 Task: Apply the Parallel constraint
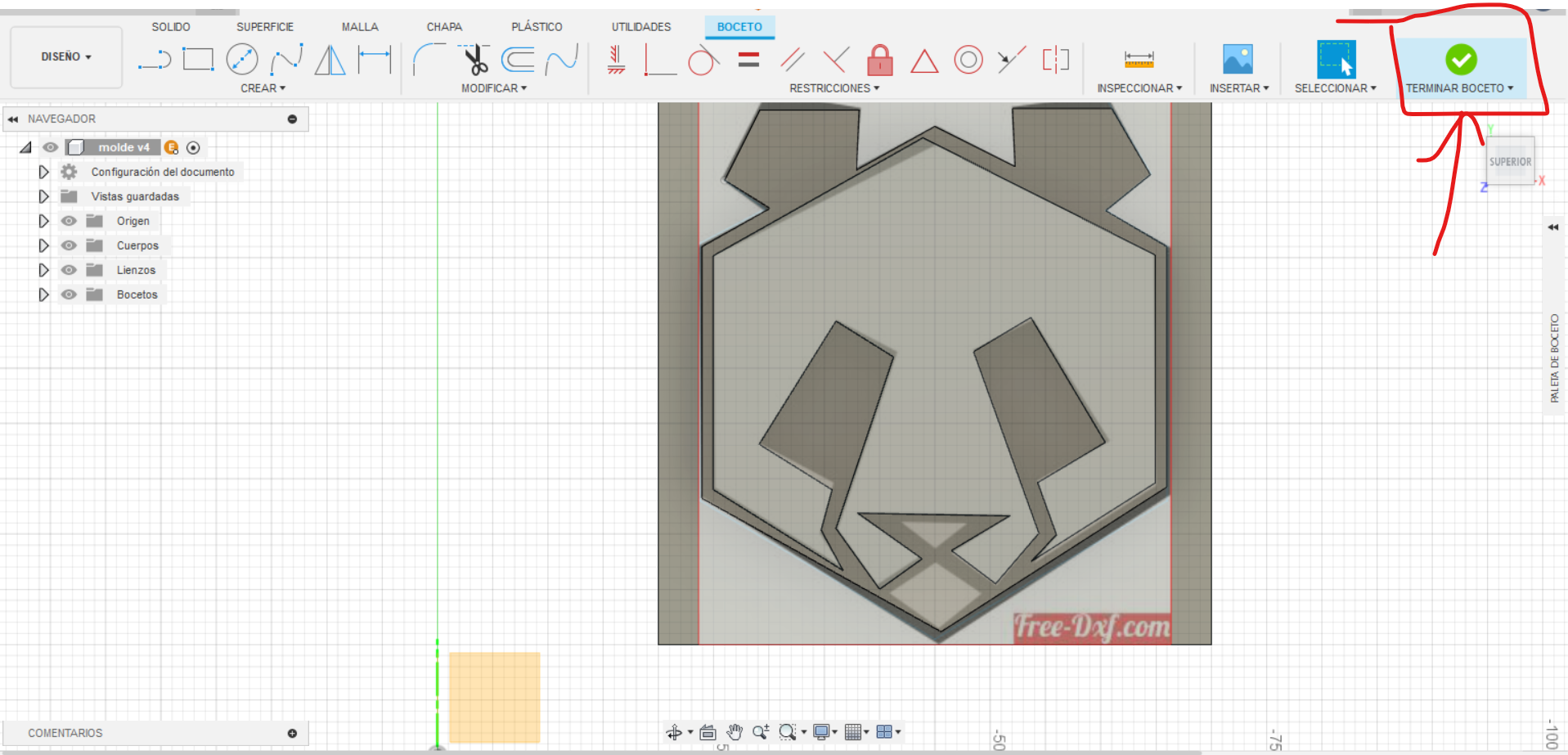pyautogui.click(x=793, y=60)
